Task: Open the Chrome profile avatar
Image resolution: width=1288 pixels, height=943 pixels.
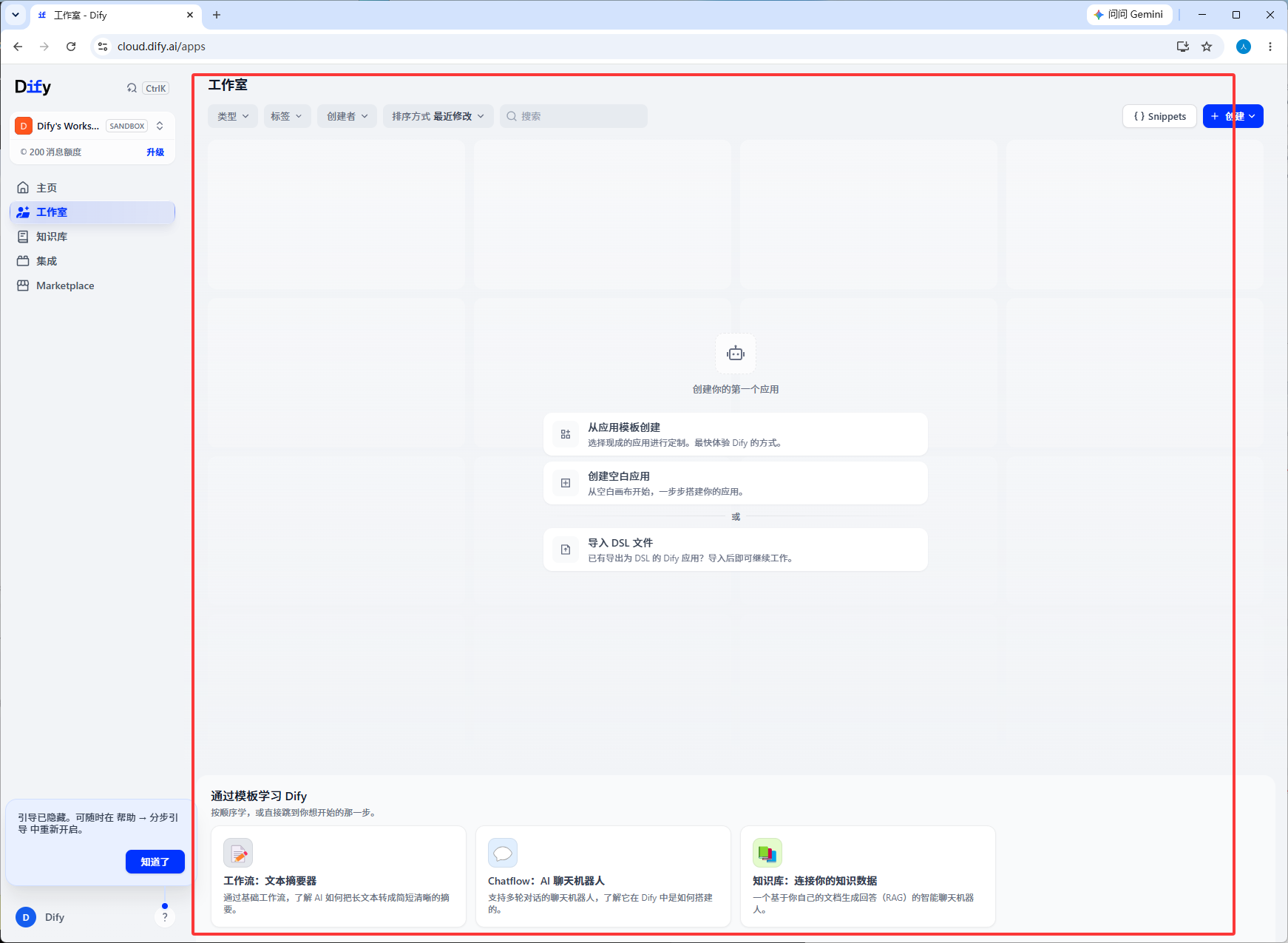Action: tap(1244, 47)
